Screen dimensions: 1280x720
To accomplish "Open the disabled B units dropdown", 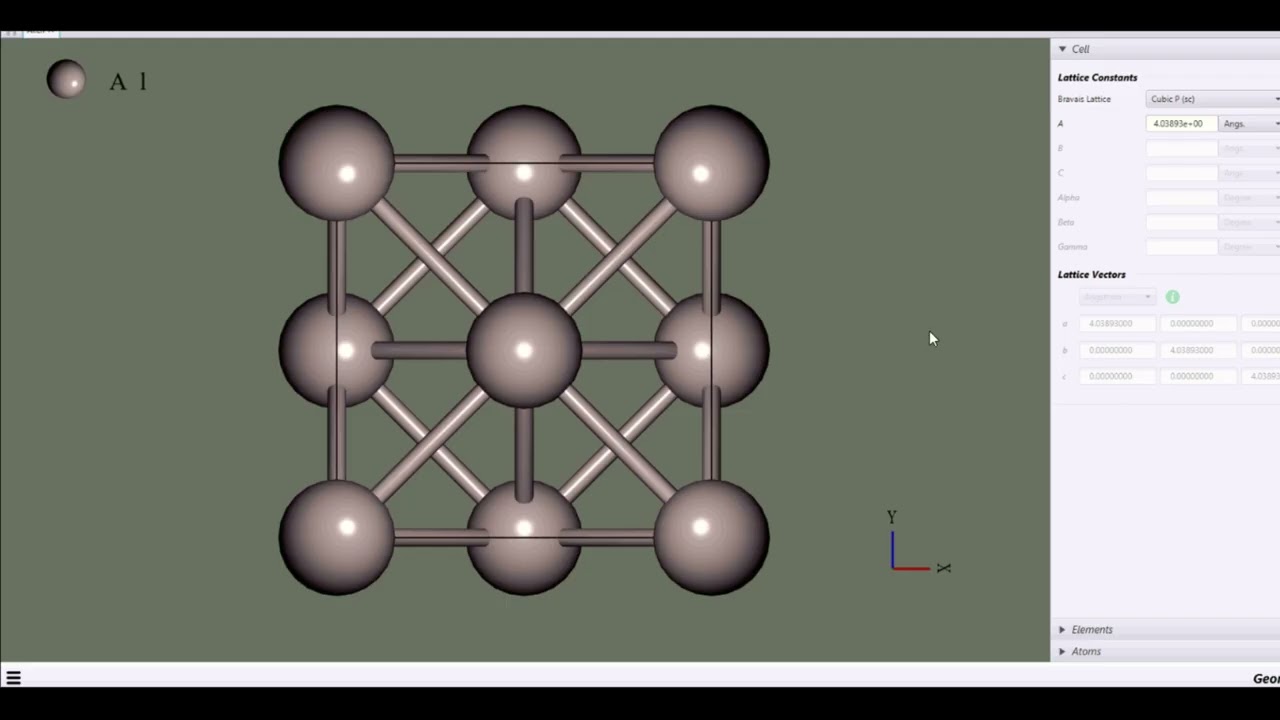I will [x=1250, y=148].
